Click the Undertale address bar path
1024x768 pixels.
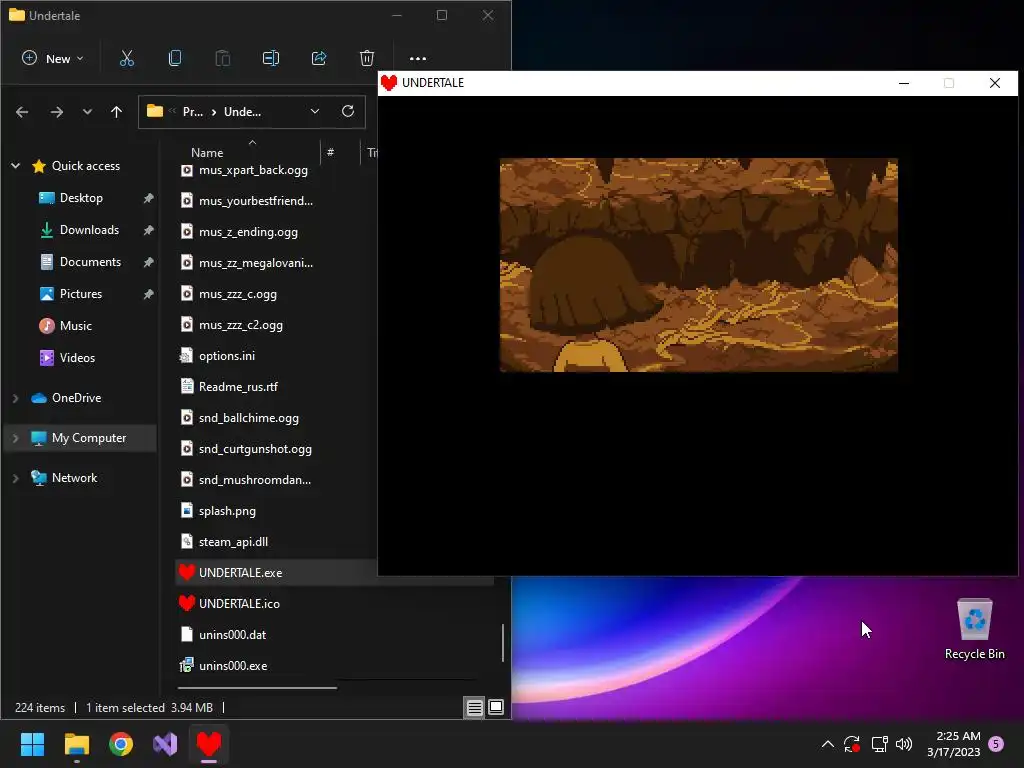tap(242, 112)
